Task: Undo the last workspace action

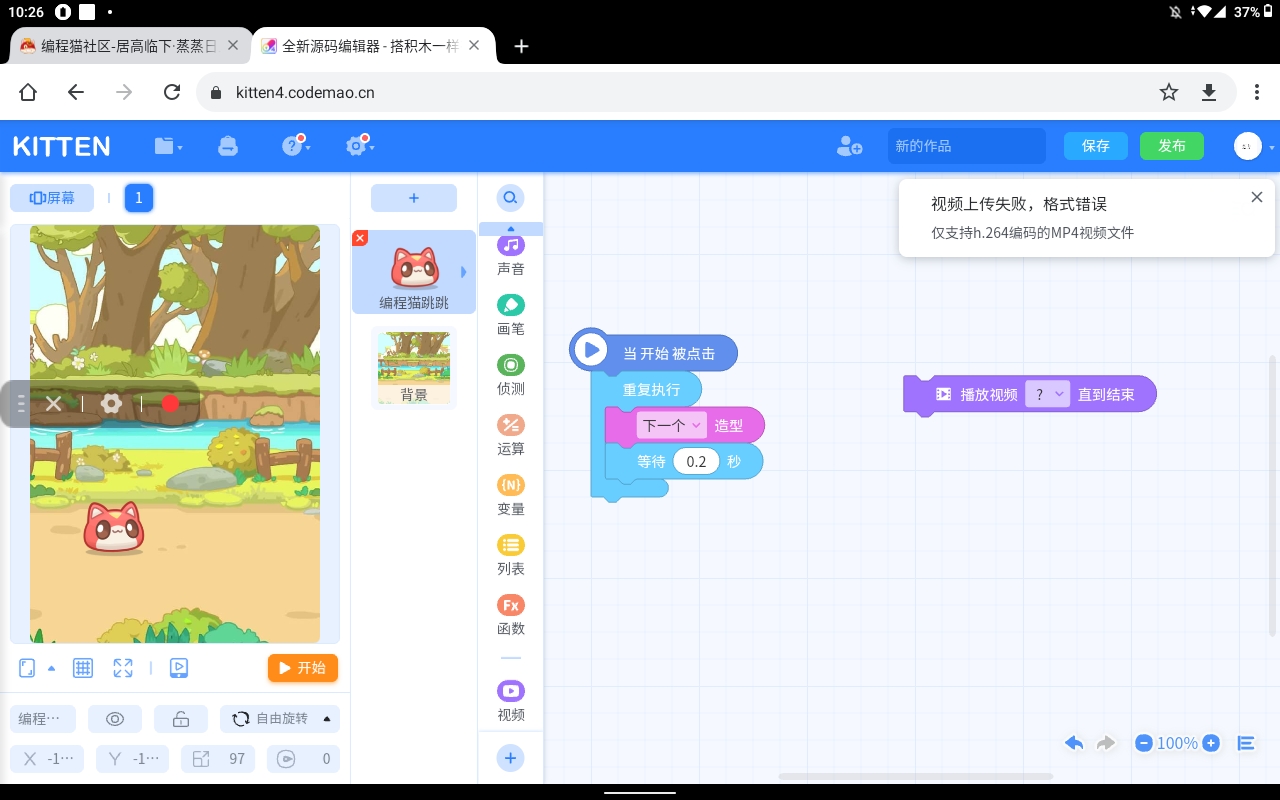Action: 1074,743
